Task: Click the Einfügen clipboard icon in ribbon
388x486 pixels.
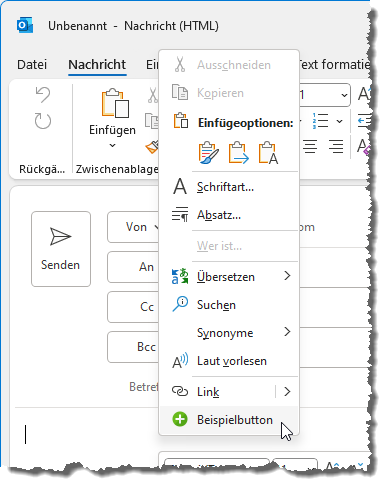Action: (x=115, y=103)
